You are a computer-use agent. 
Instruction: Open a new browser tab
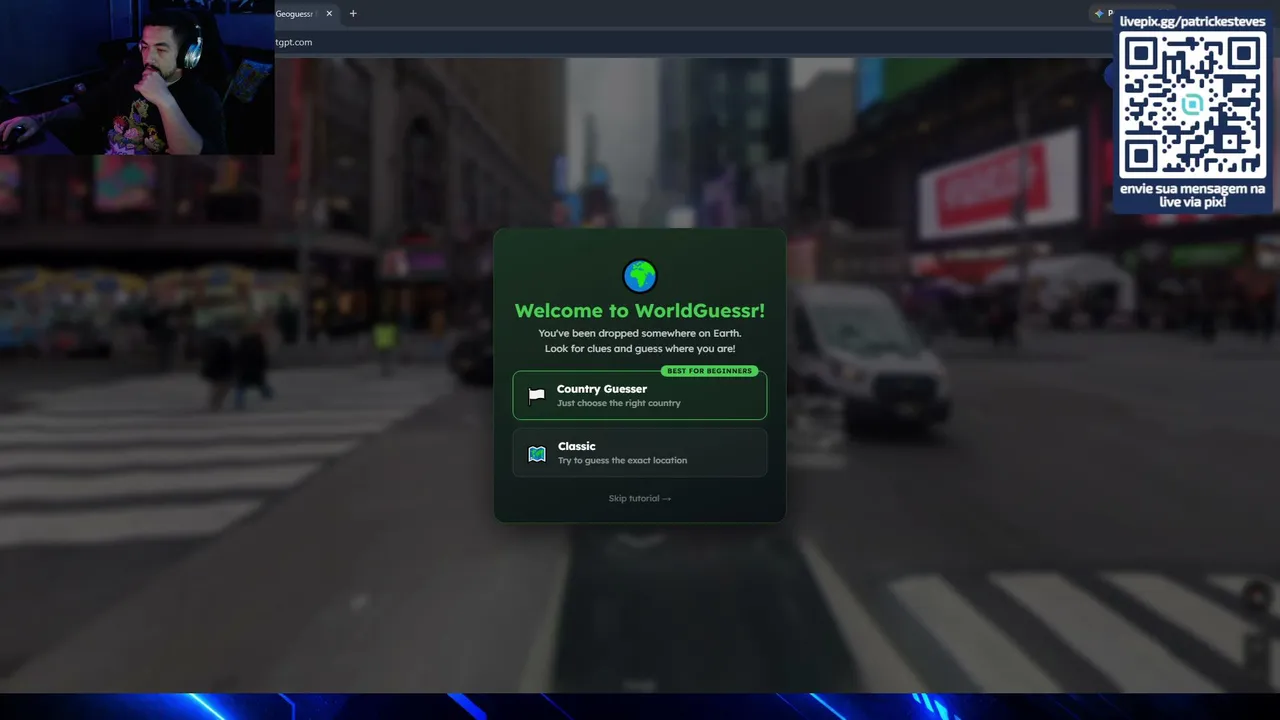pyautogui.click(x=353, y=14)
